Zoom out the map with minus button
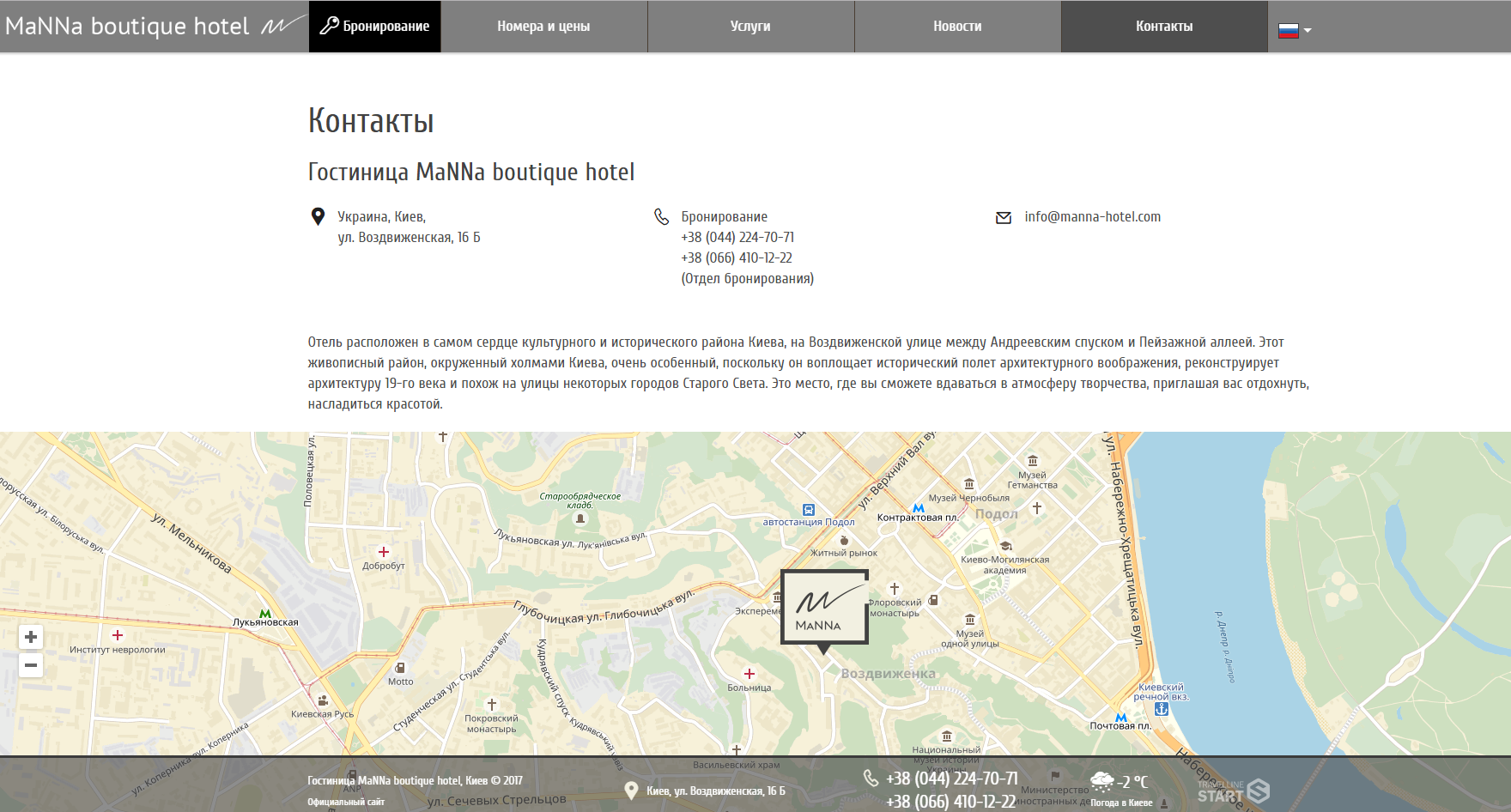The image size is (1511, 812). [x=31, y=665]
